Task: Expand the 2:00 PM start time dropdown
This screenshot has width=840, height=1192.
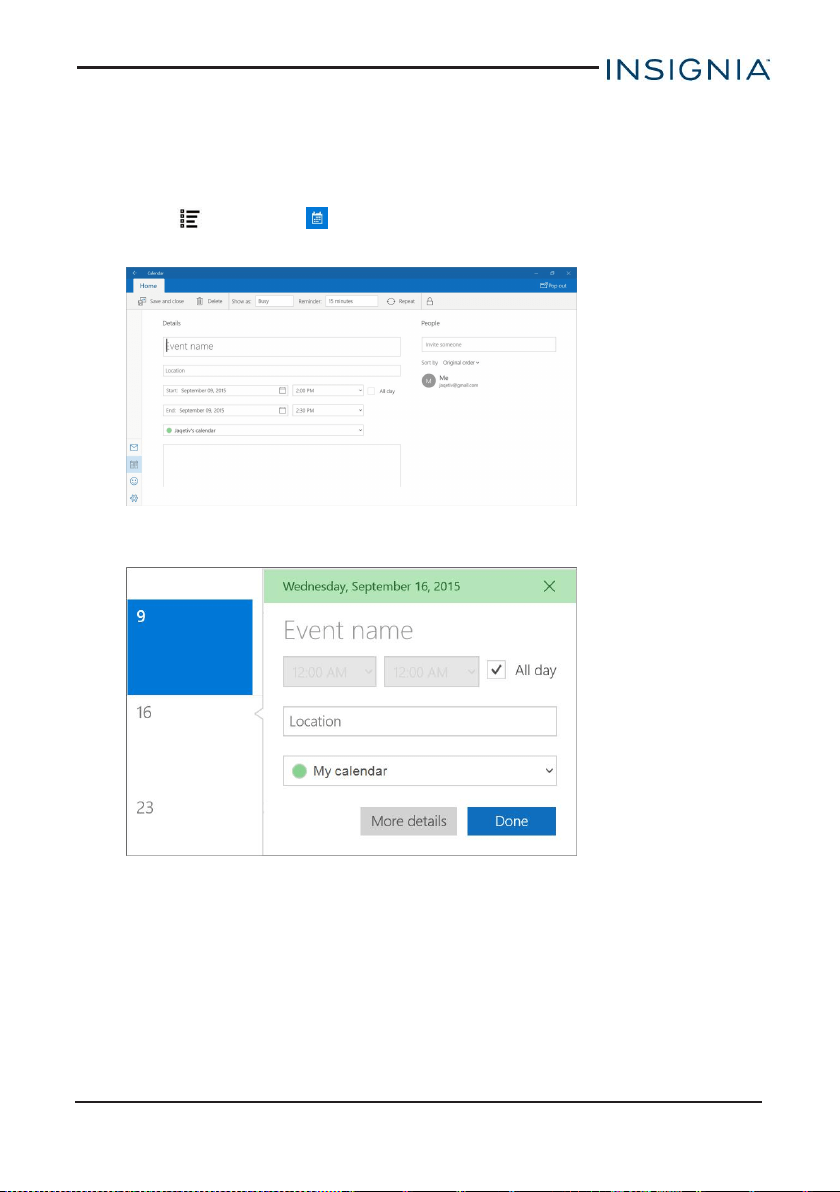Action: 328,391
